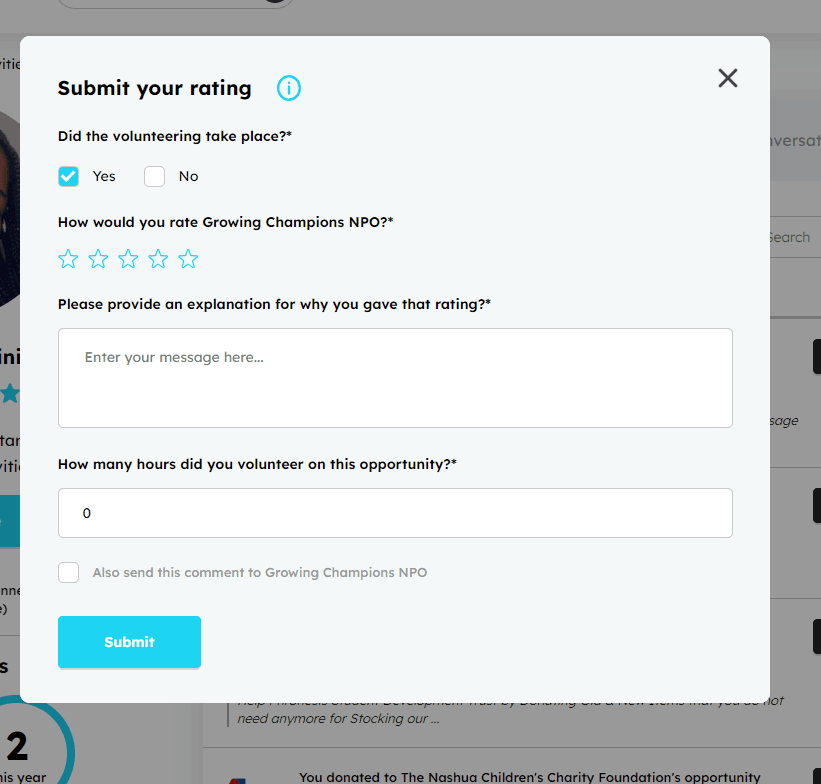This screenshot has height=784, width=821.
Task: Select the second rating star
Action: coord(98,260)
